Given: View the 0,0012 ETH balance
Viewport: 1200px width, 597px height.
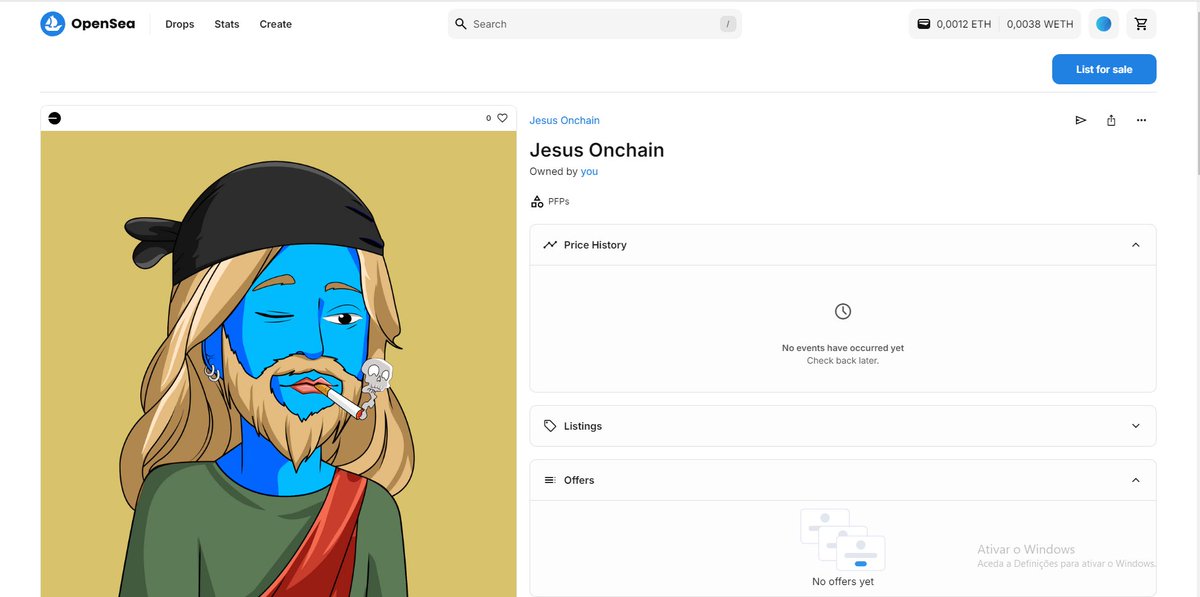Looking at the screenshot, I should [964, 24].
